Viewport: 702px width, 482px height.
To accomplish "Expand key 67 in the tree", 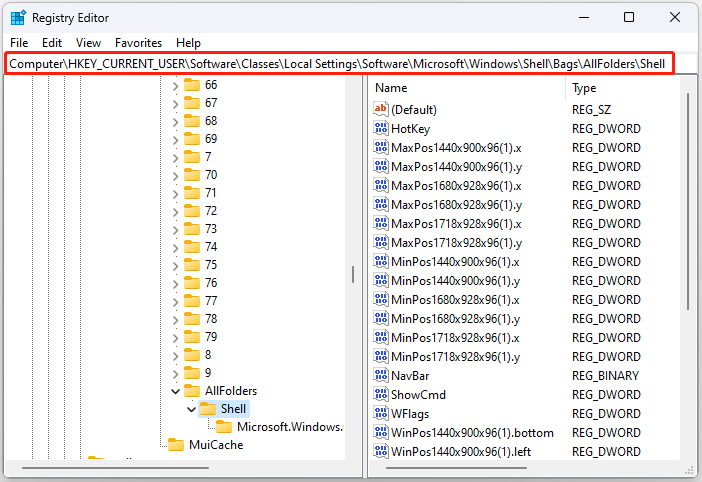I will tap(176, 103).
